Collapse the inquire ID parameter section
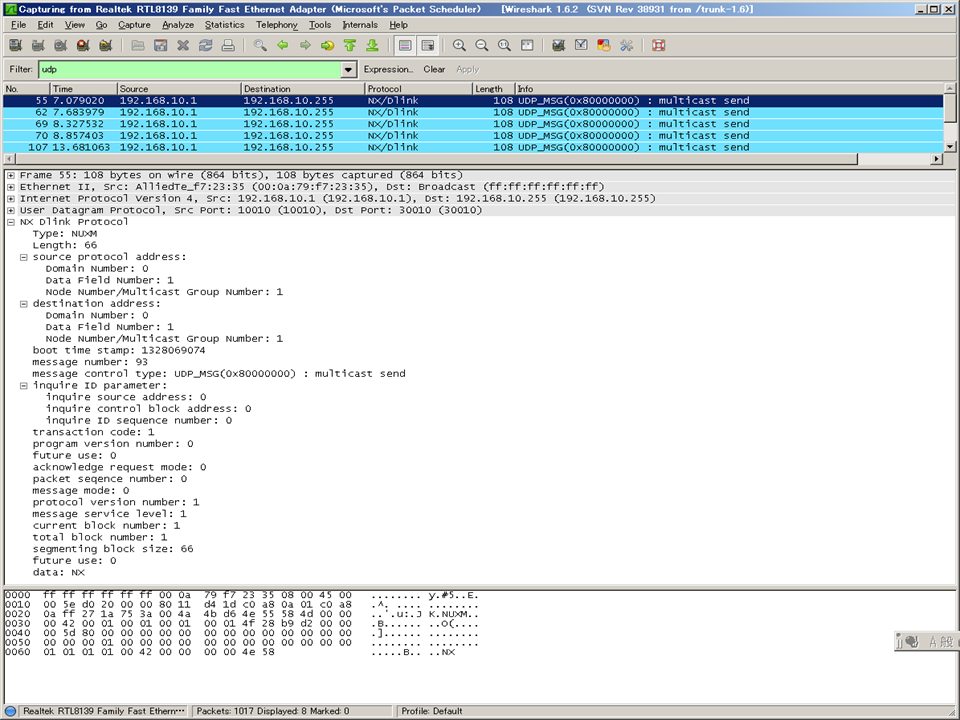This screenshot has height=720, width=960. [x=24, y=385]
